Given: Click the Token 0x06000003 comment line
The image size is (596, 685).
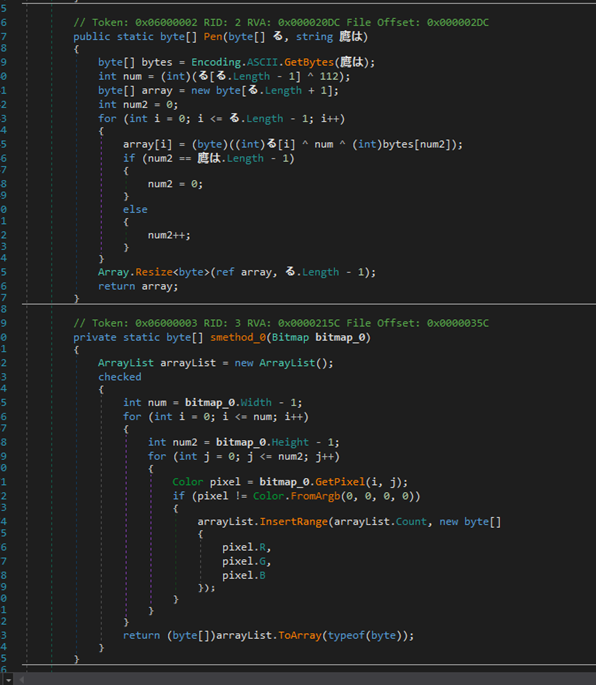Looking at the screenshot, I should click(x=281, y=323).
